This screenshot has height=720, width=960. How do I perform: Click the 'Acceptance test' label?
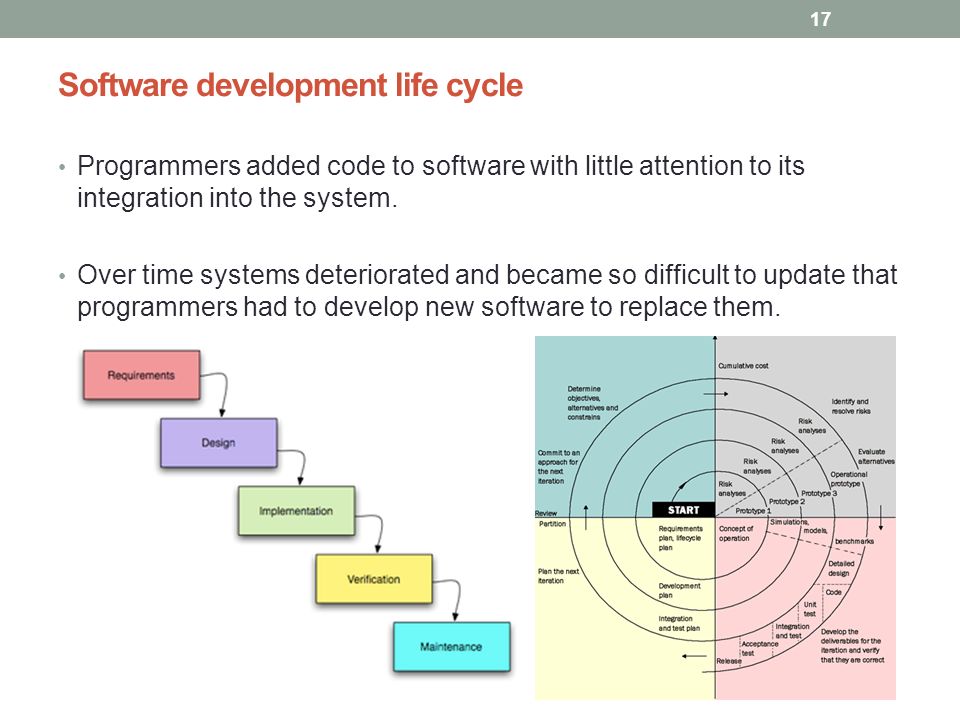[x=760, y=648]
